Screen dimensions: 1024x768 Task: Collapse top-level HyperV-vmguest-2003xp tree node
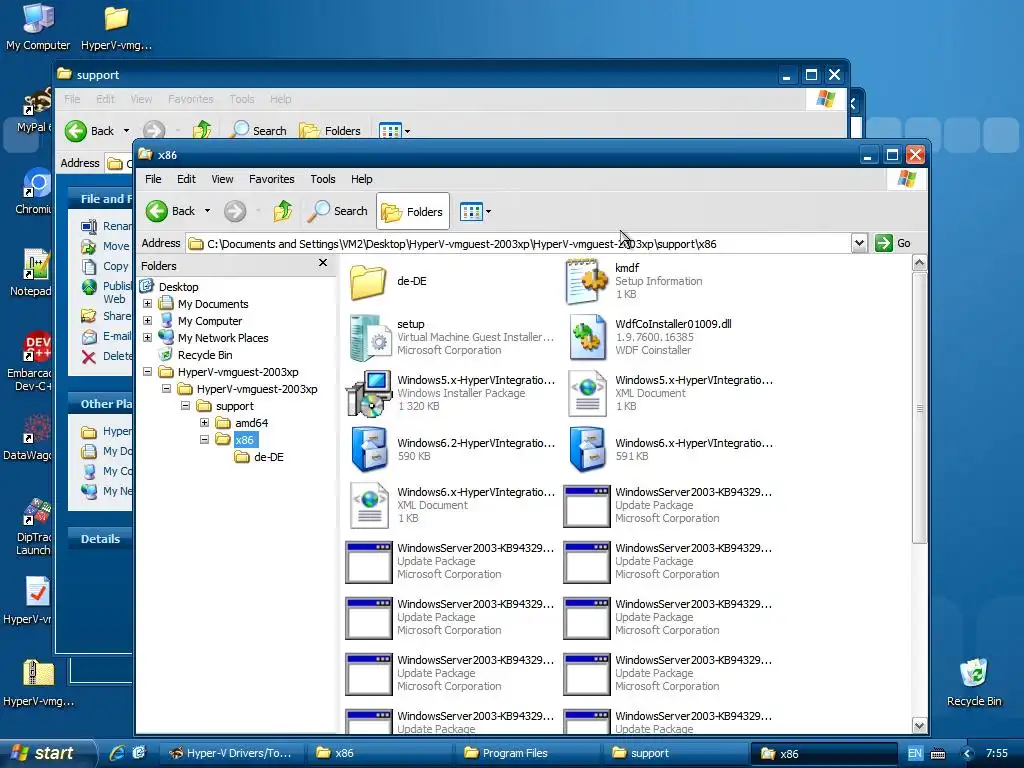pos(148,372)
